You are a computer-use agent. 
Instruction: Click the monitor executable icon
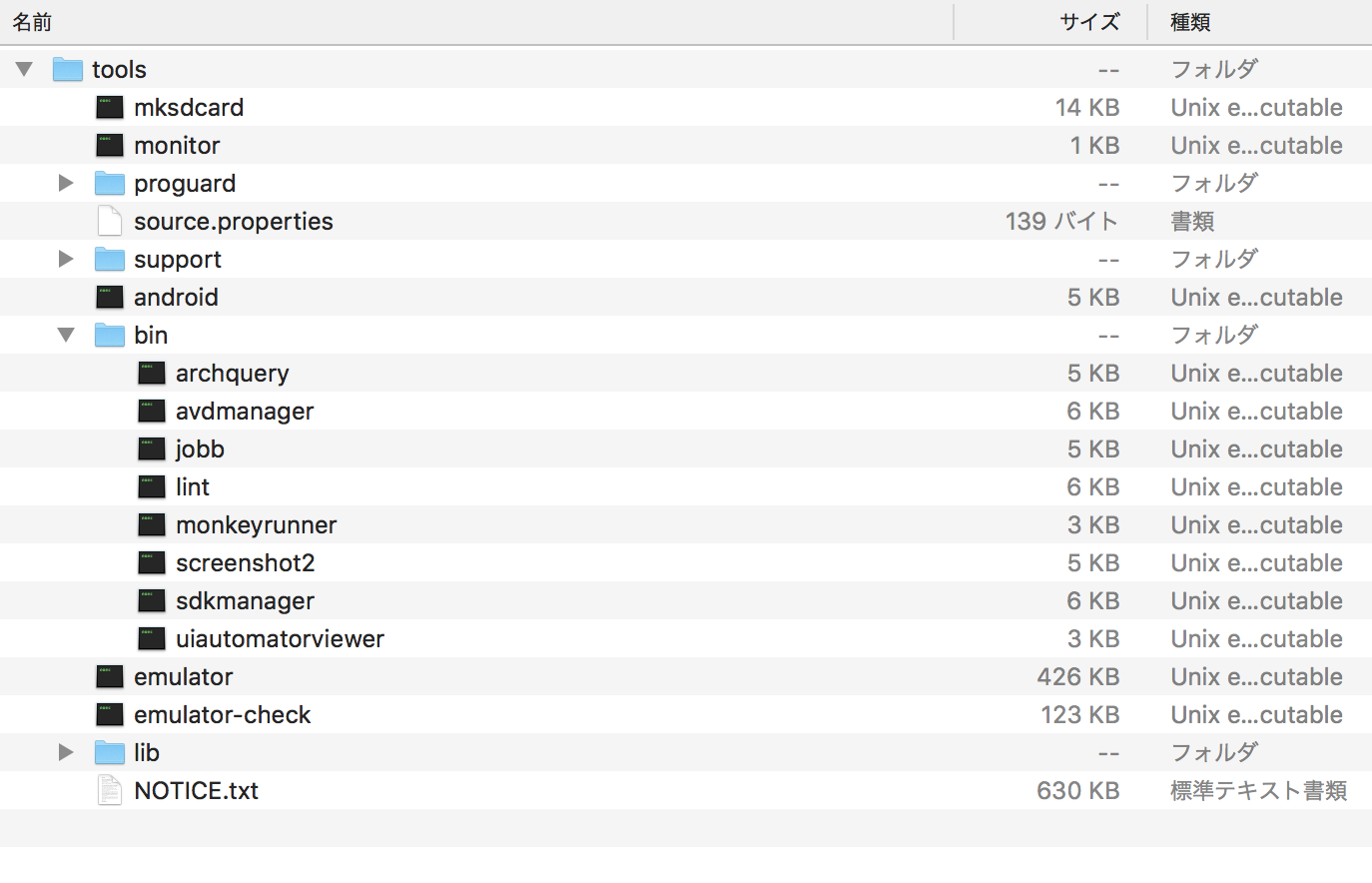click(x=110, y=145)
